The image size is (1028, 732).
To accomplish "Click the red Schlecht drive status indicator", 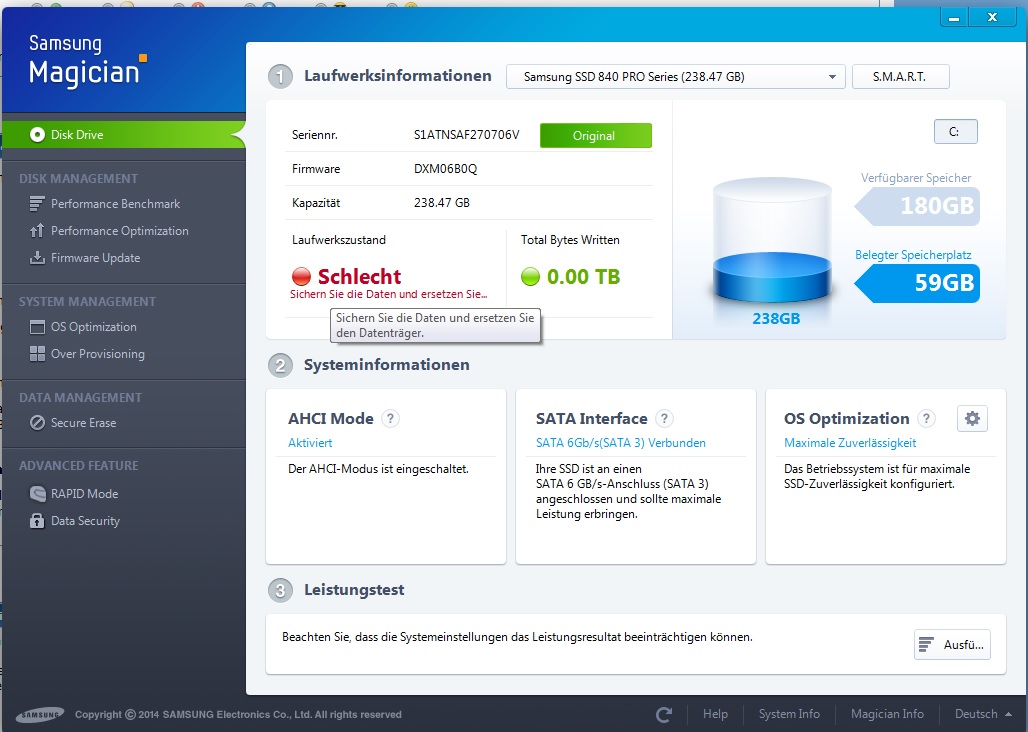I will point(301,277).
